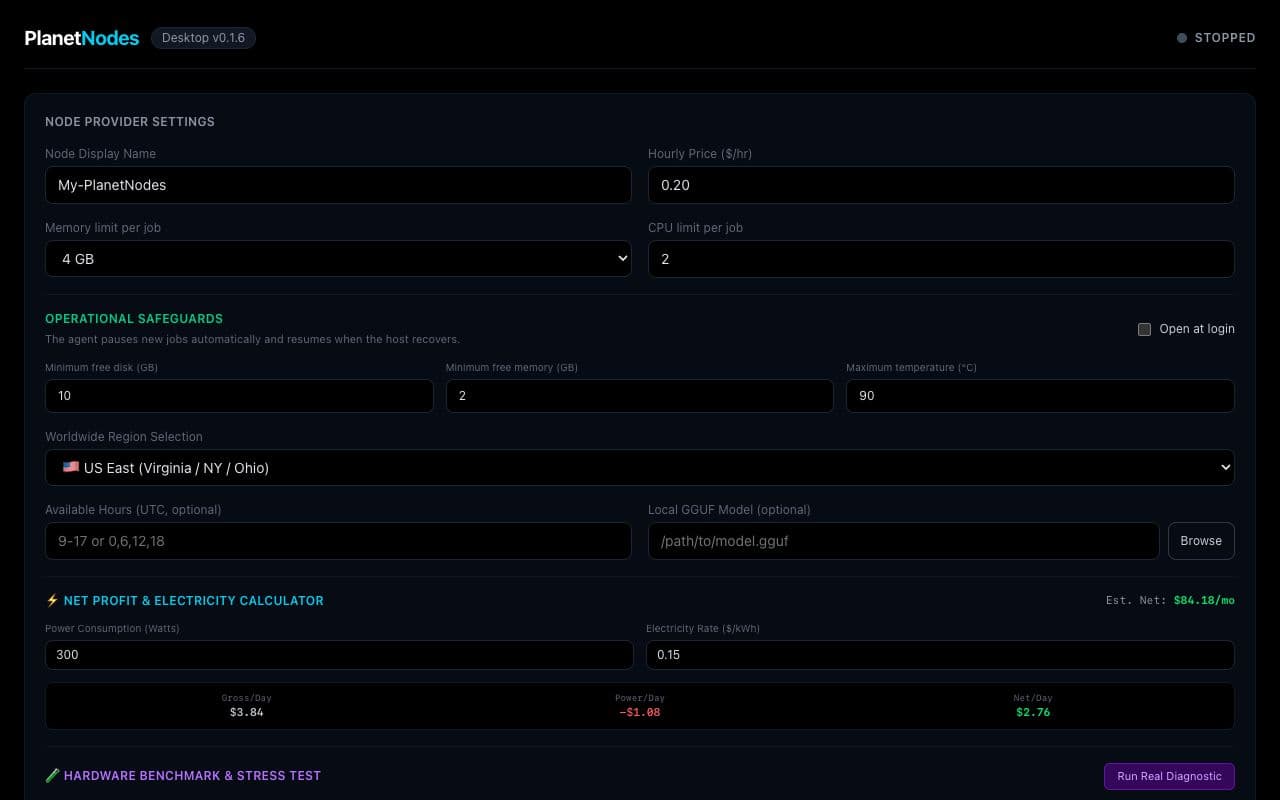Image resolution: width=1280 pixels, height=800 pixels.
Task: Click the PlanetNodes logo
Action: point(82,38)
